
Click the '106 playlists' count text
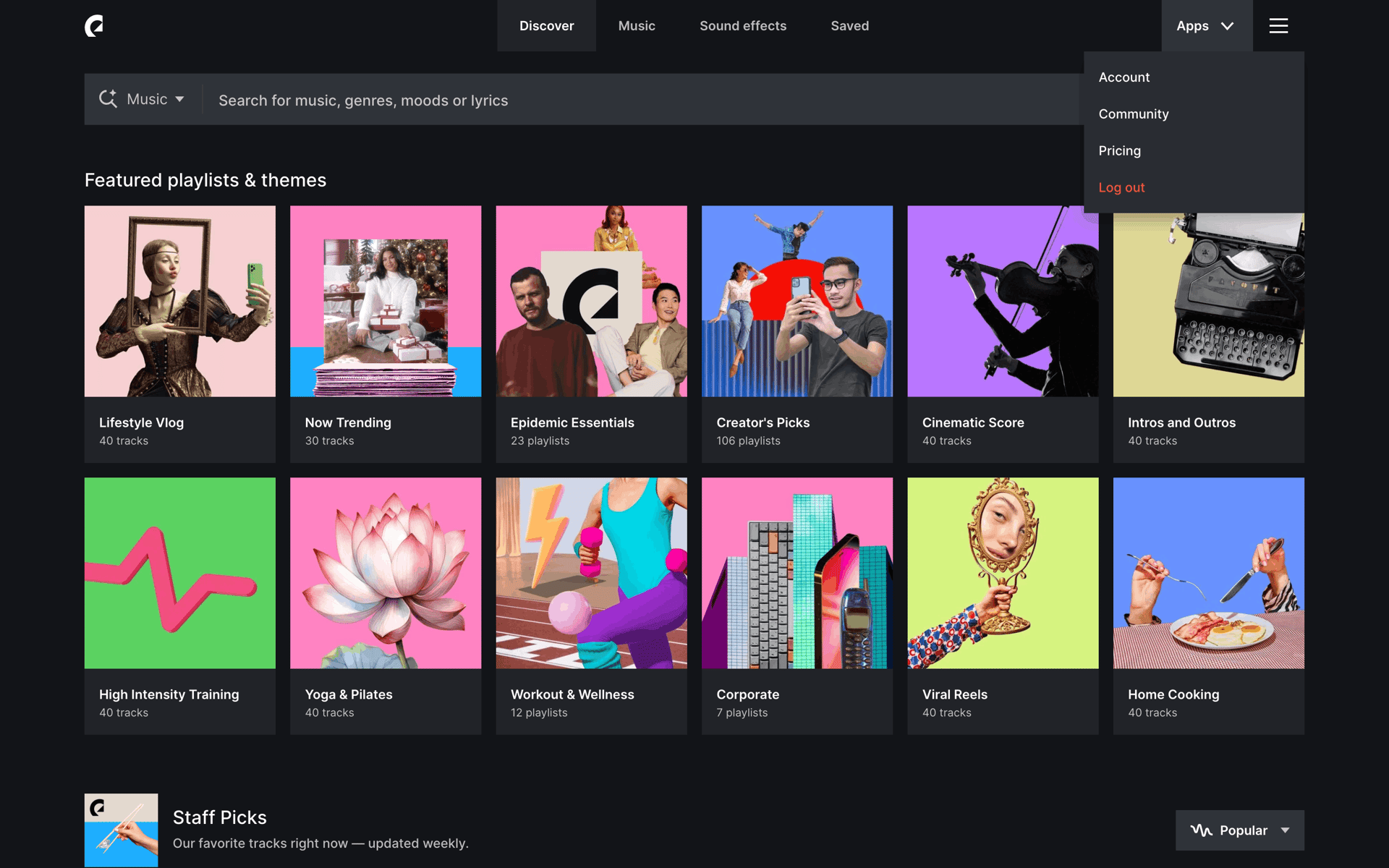pos(748,441)
